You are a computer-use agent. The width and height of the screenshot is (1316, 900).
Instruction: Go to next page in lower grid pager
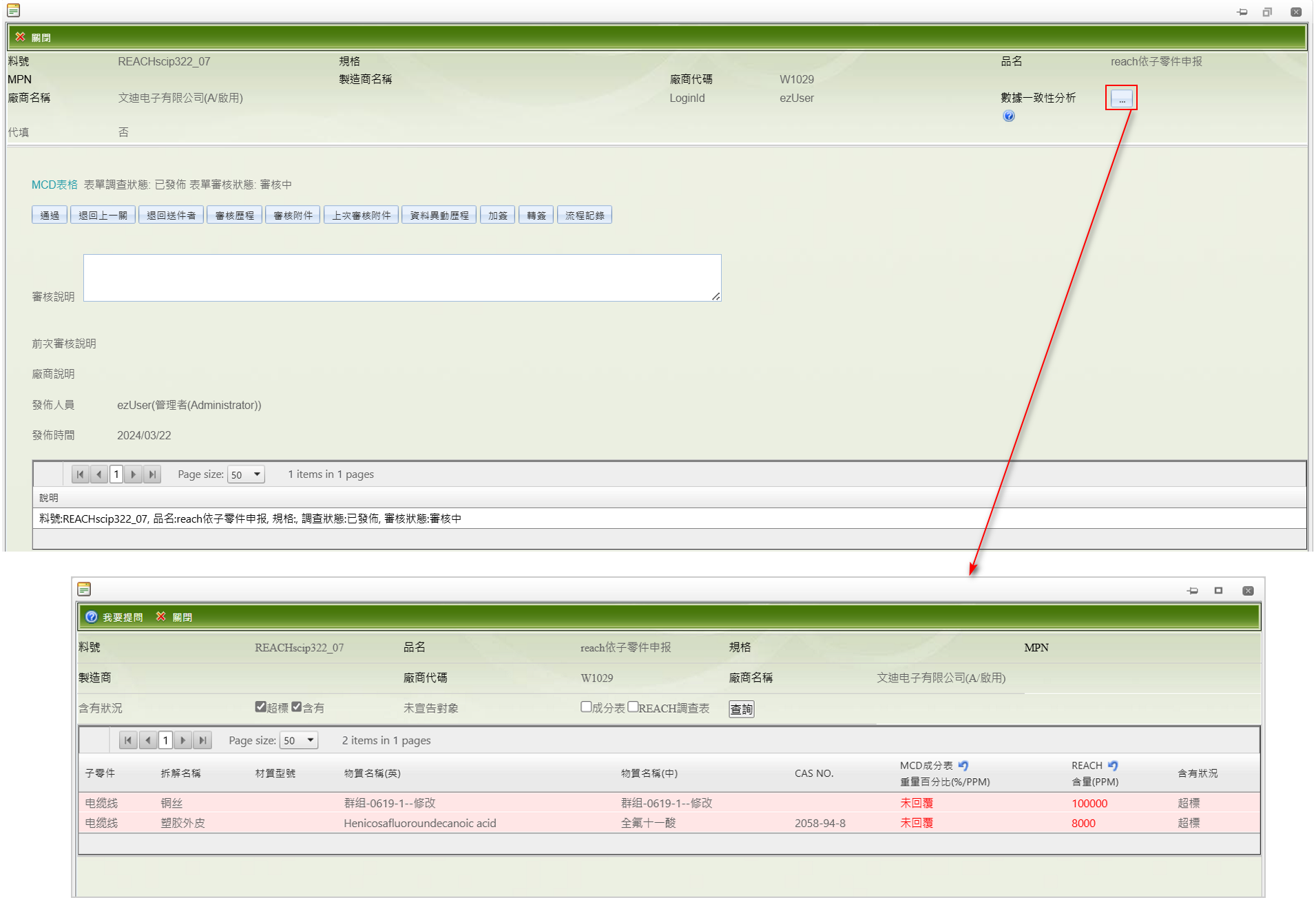182,741
